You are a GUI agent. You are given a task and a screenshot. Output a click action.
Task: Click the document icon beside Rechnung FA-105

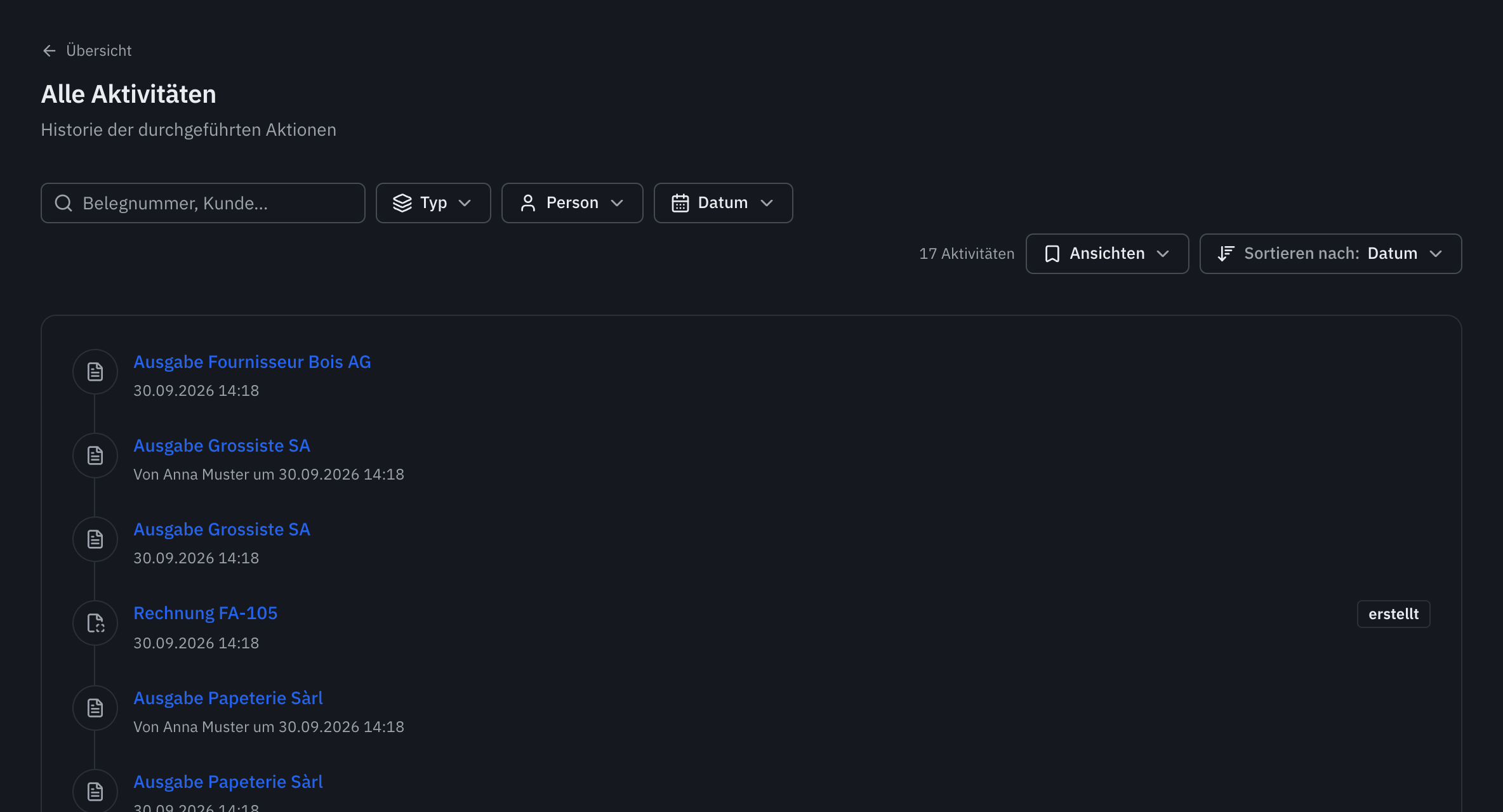95,623
